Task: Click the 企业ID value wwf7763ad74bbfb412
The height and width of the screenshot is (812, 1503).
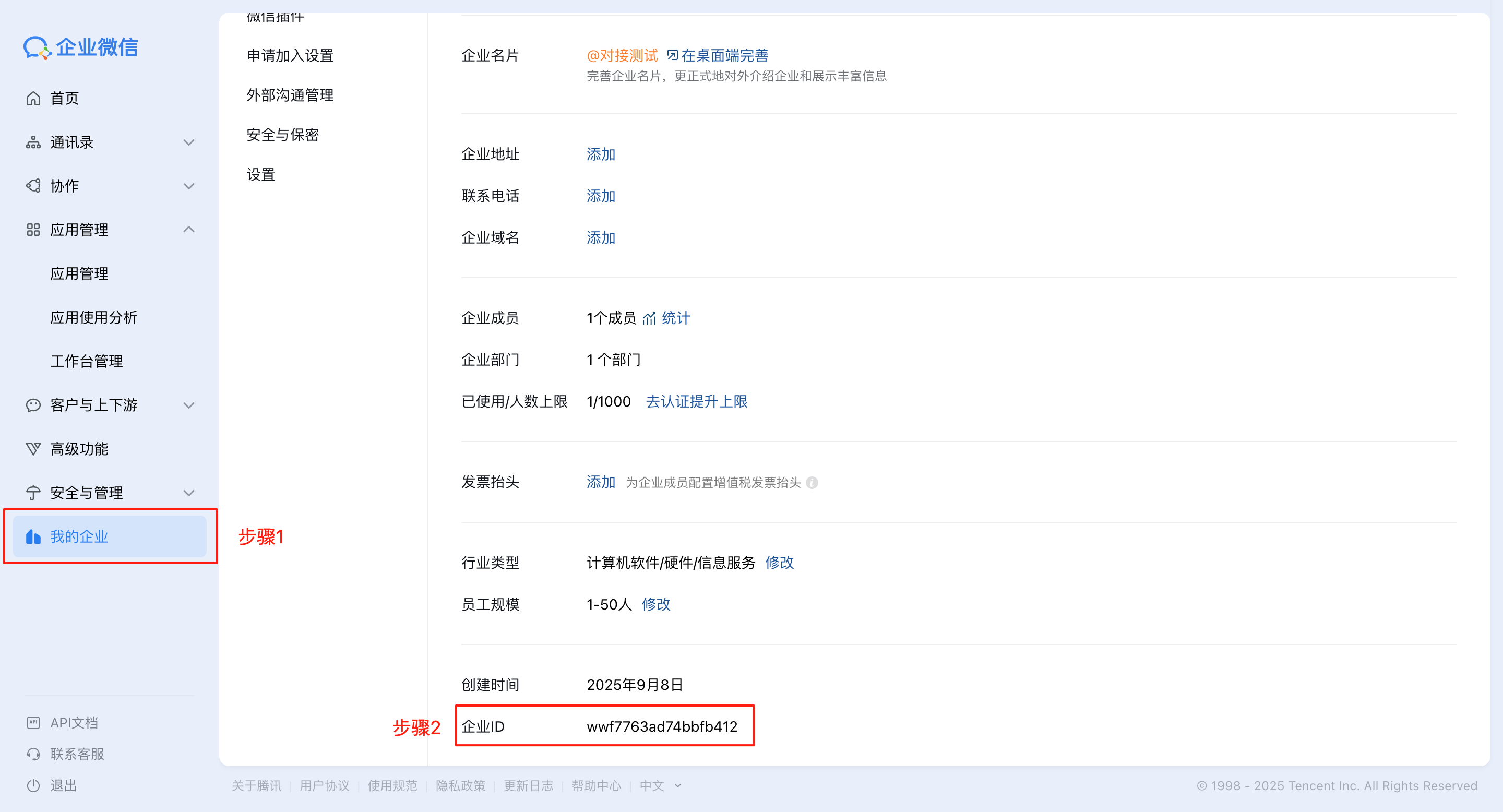Action: tap(662, 727)
